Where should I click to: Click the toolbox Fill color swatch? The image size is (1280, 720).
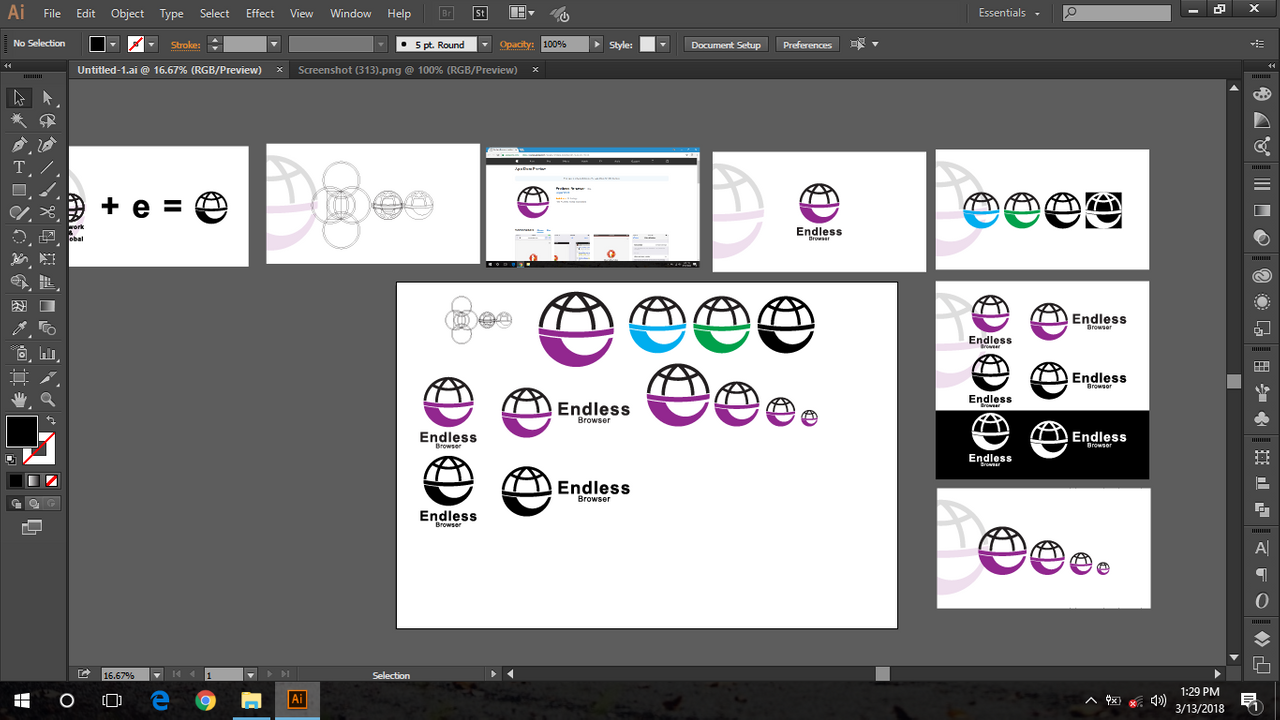coord(22,432)
